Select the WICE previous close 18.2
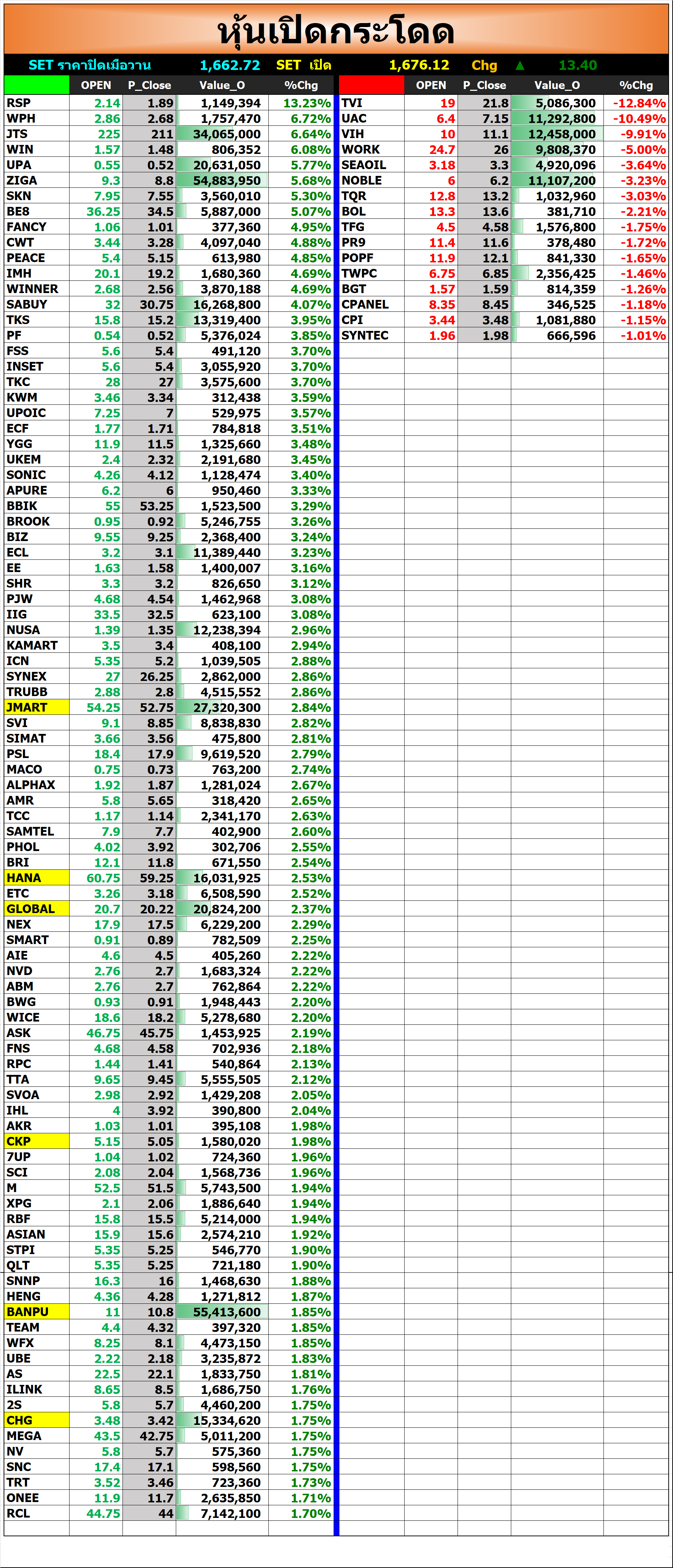The height and width of the screenshot is (1568, 673). 149,1017
